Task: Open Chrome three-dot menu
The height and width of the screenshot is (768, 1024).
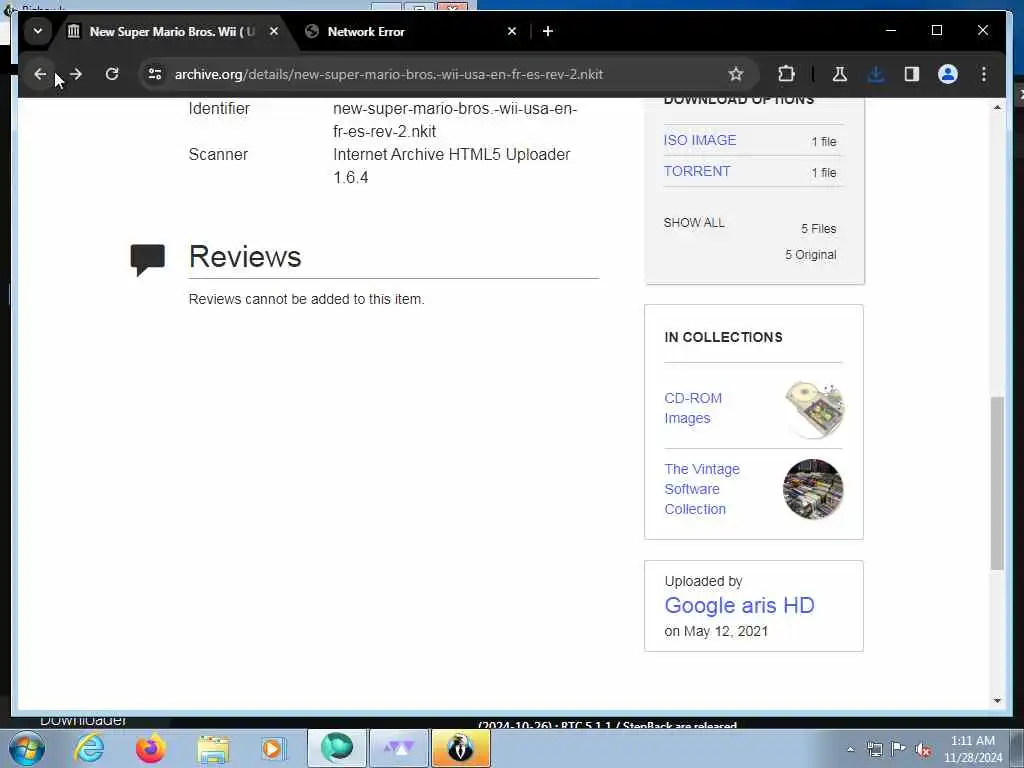Action: [x=984, y=74]
